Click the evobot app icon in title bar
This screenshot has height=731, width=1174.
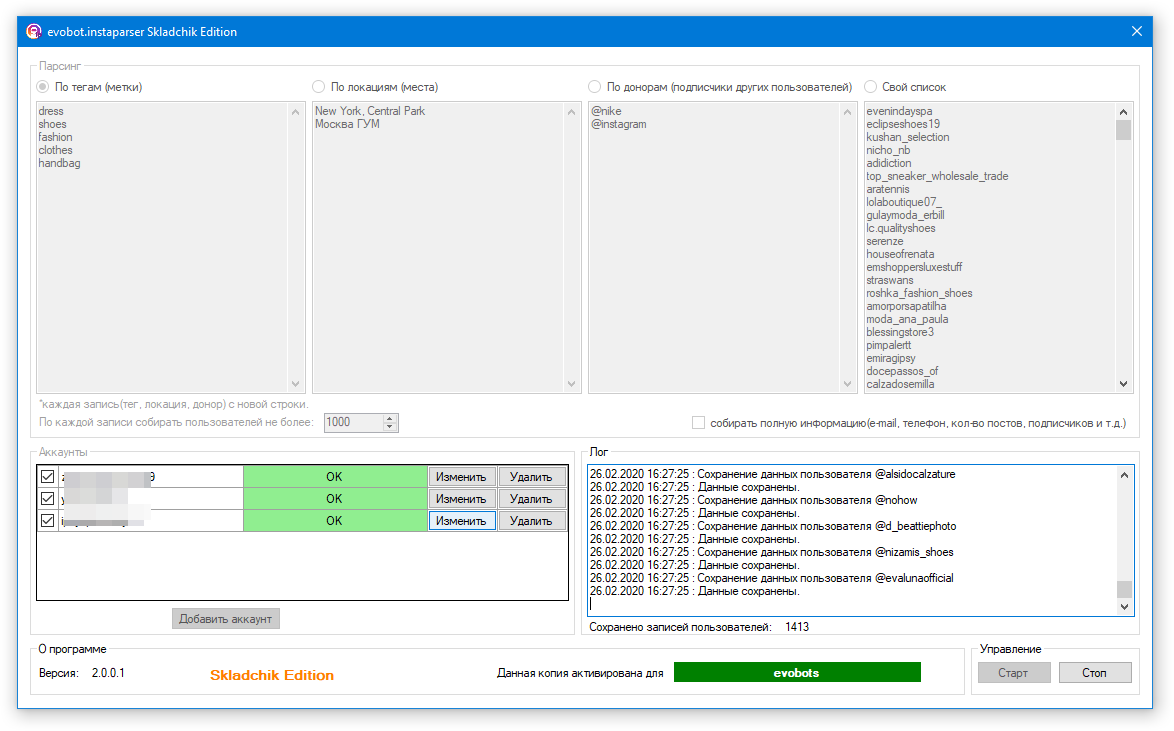point(33,31)
